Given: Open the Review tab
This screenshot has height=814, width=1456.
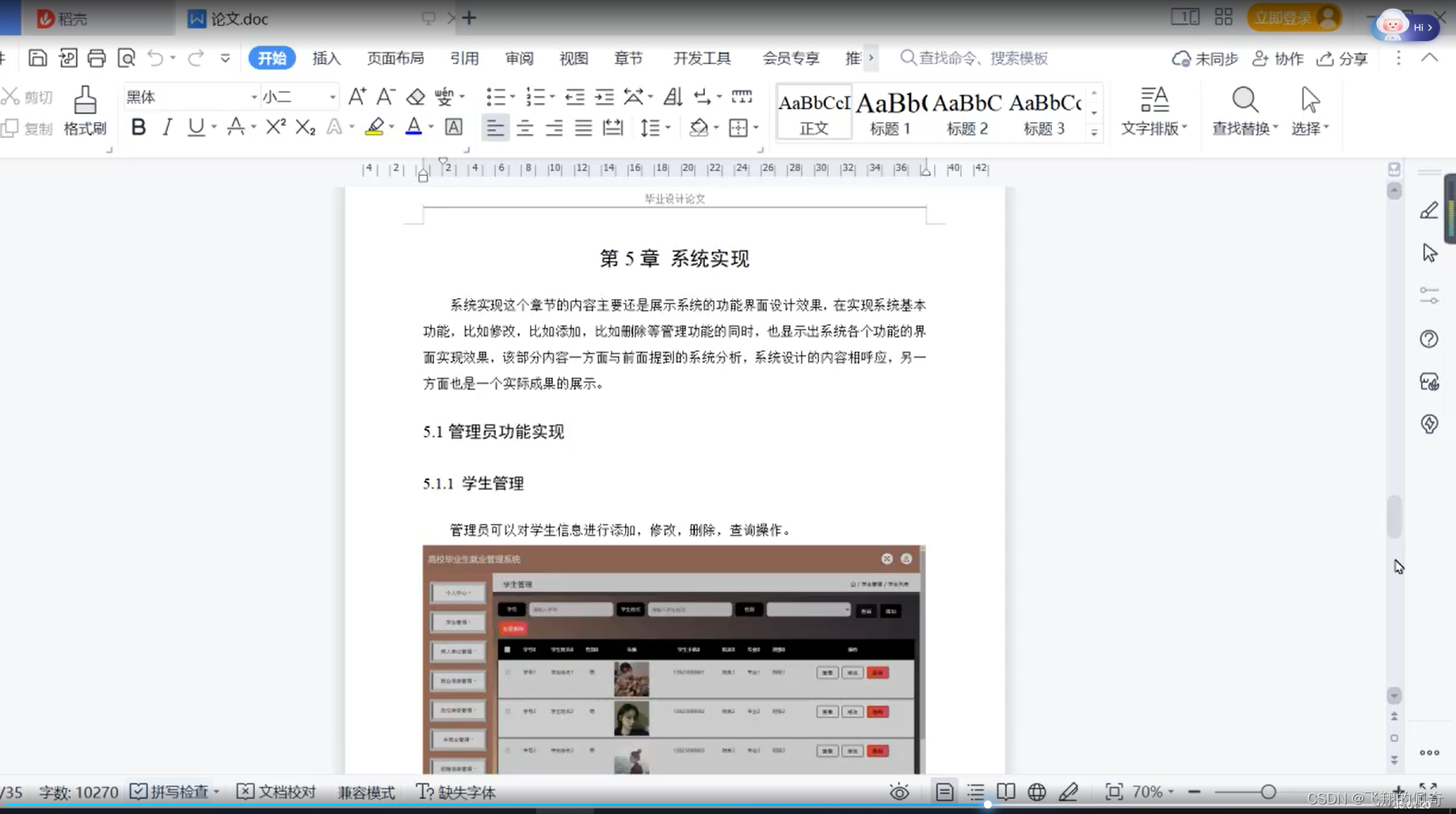Looking at the screenshot, I should 519,59.
